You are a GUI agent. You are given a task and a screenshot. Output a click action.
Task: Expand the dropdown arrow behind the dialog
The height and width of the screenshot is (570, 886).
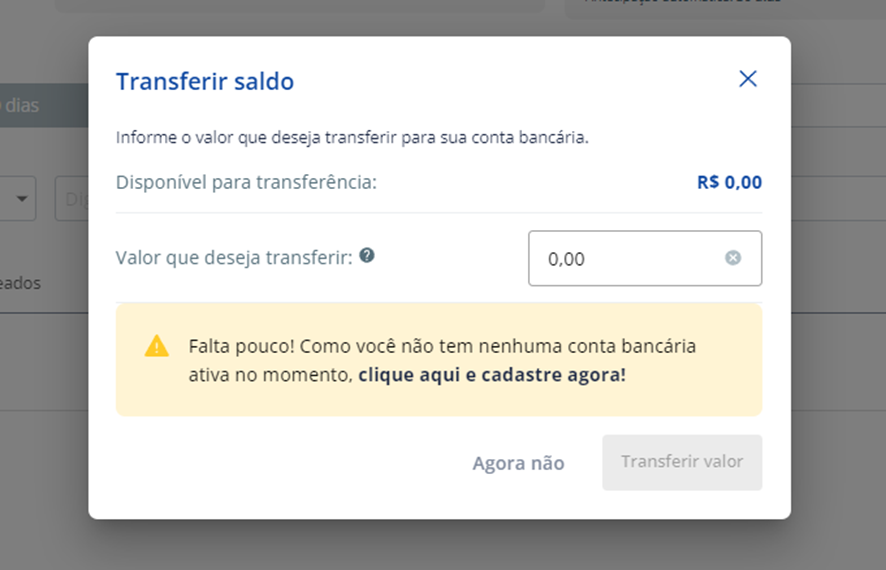21,199
